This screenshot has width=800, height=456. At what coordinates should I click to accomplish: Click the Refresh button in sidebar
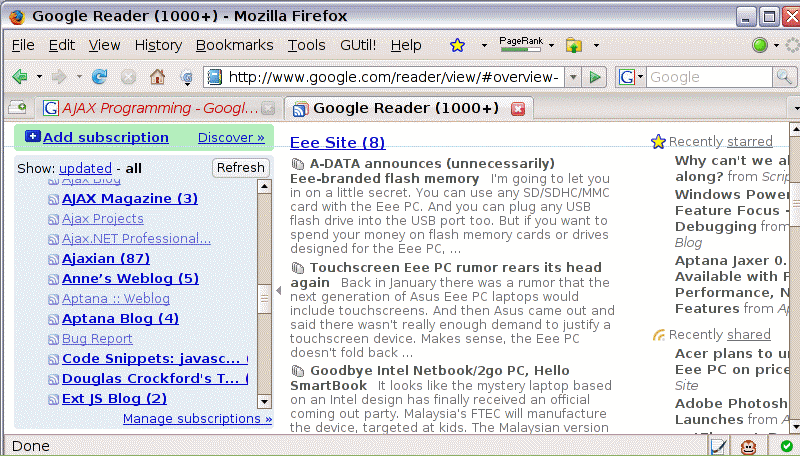pyautogui.click(x=241, y=168)
